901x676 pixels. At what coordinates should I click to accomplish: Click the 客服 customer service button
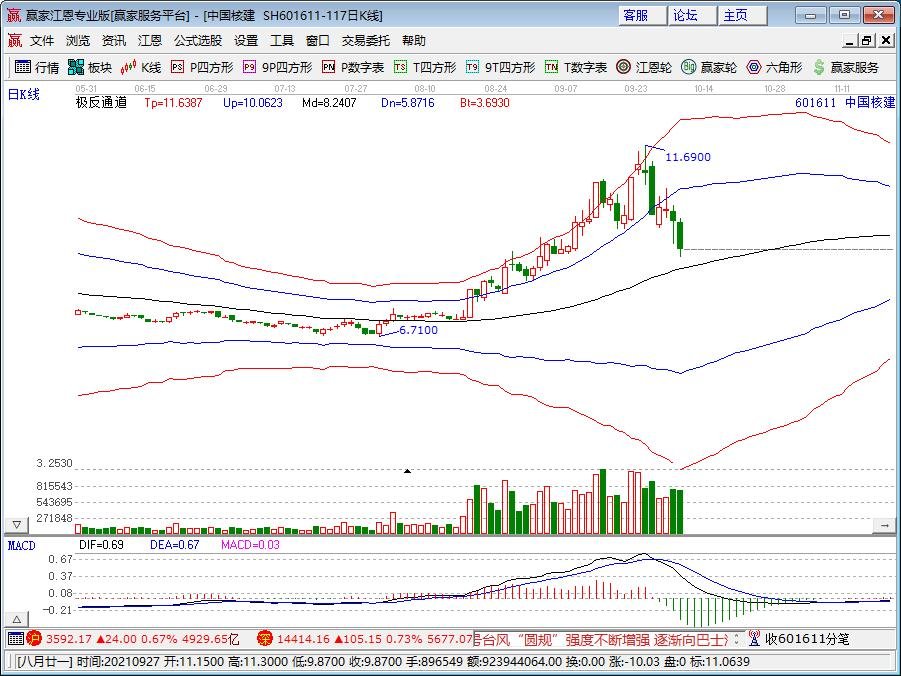(x=636, y=15)
